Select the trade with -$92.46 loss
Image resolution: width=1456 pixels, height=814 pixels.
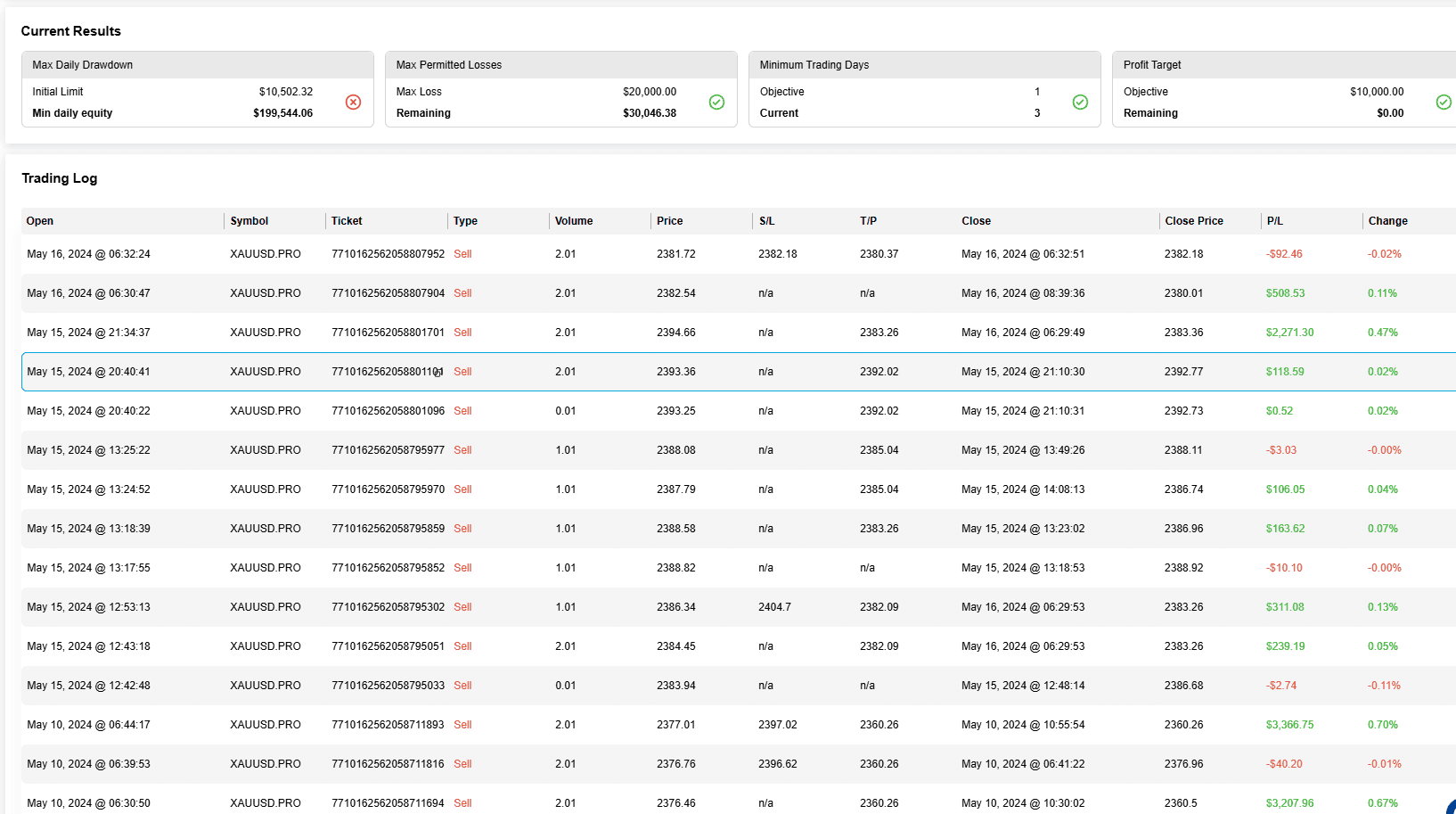[x=739, y=254]
